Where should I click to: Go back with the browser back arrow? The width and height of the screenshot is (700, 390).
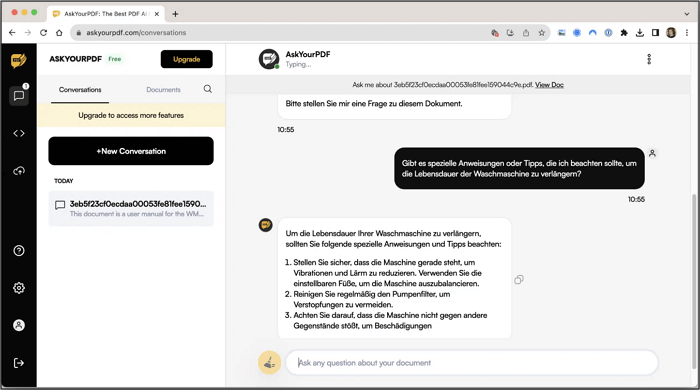pos(12,33)
